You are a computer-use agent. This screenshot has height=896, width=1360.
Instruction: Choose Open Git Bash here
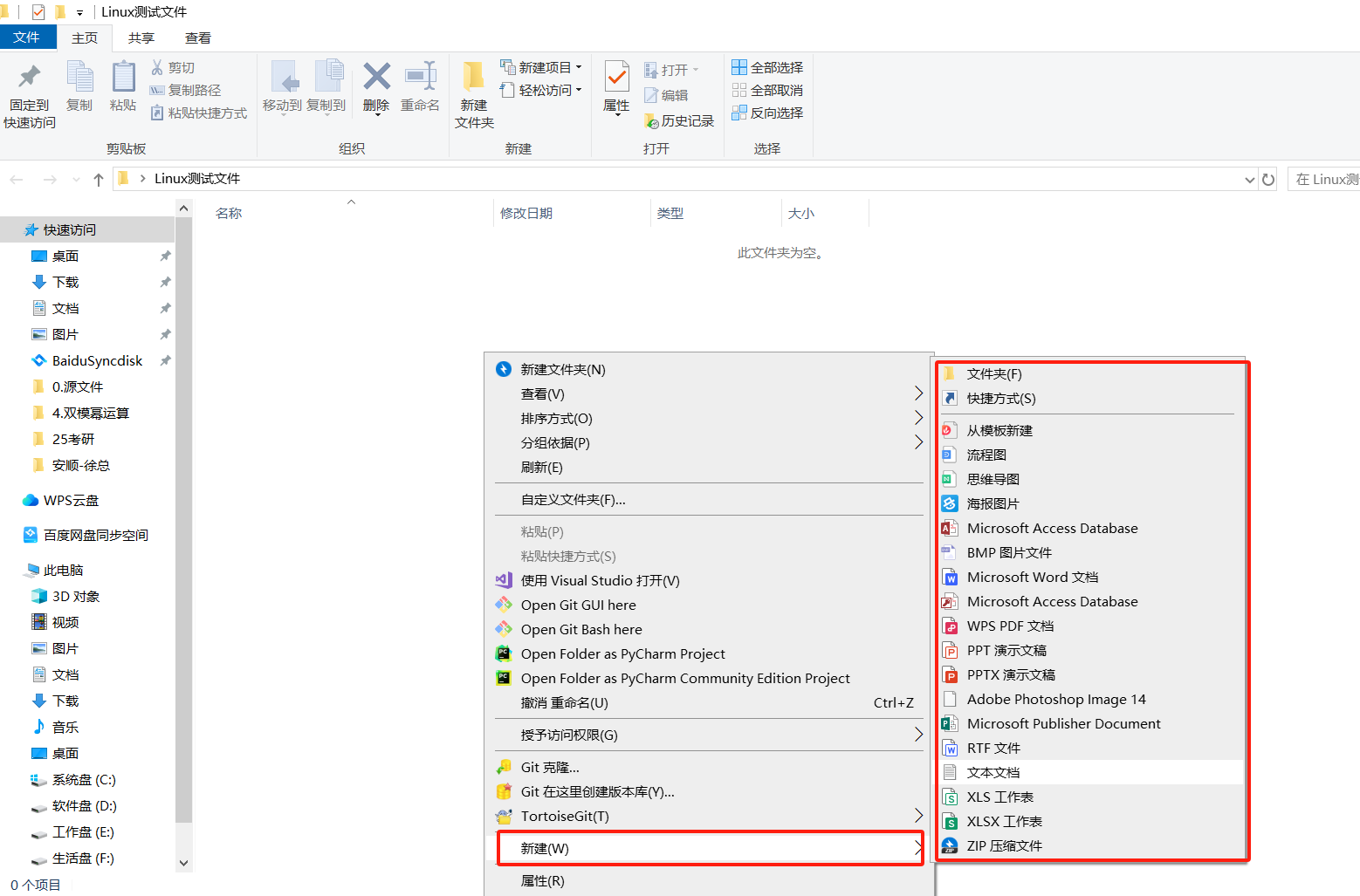pyautogui.click(x=709, y=629)
